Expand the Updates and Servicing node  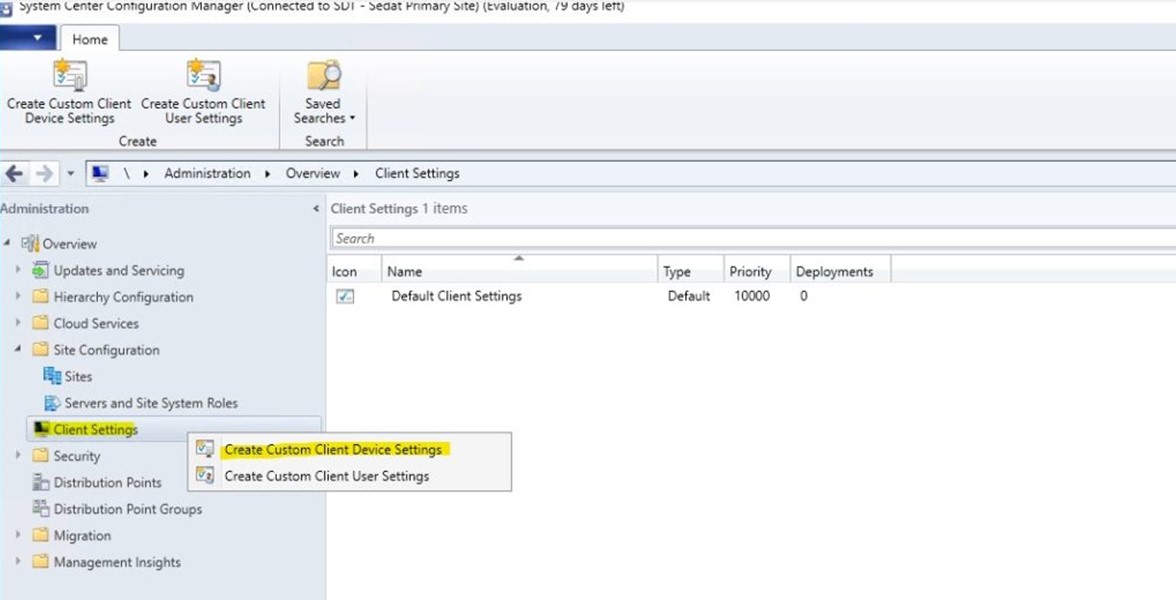(19, 269)
